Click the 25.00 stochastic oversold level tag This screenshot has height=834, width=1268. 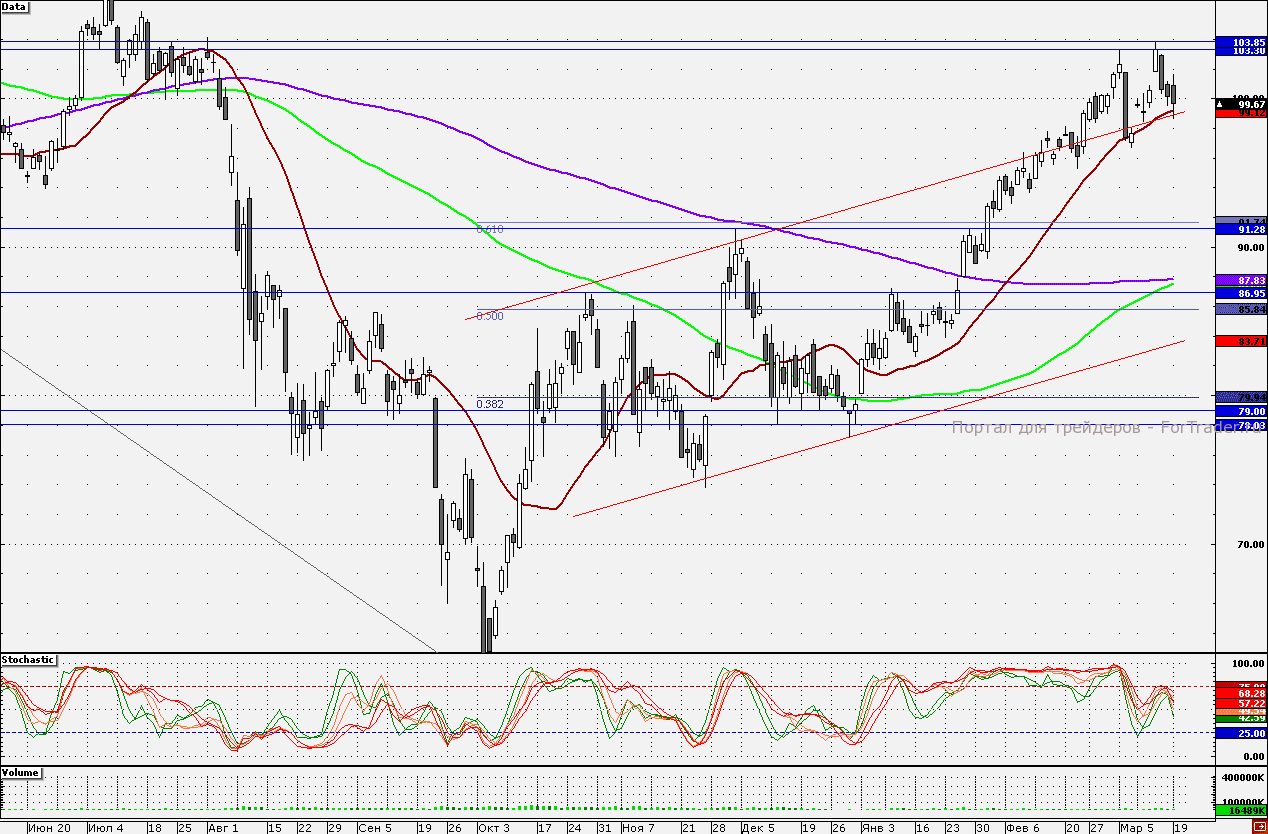click(x=1241, y=733)
